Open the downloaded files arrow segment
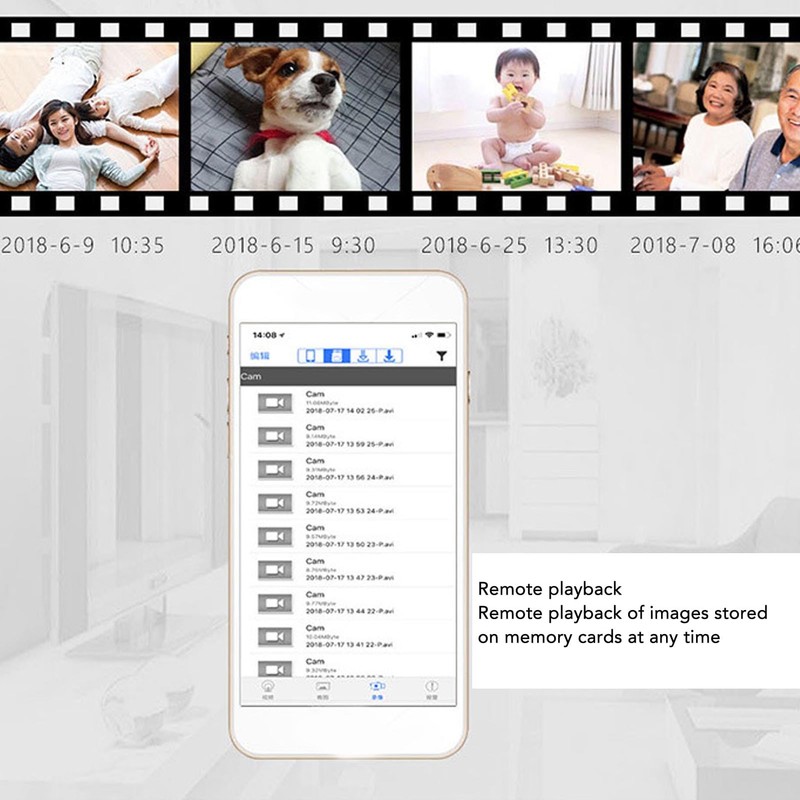The image size is (800, 800). 389,356
